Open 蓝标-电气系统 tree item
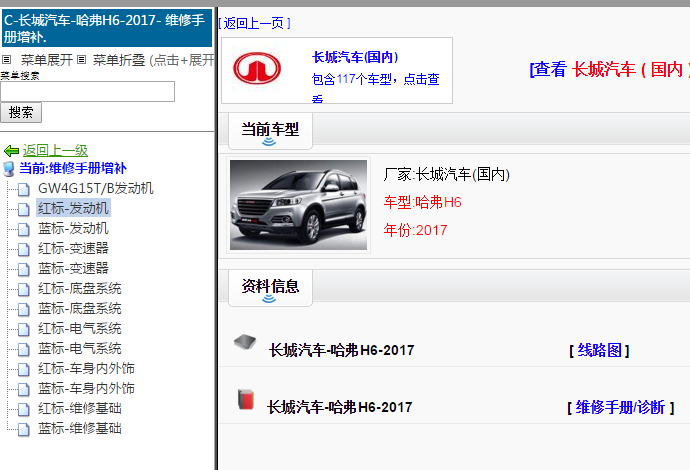Viewport: 690px width, 470px height. [x=80, y=349]
